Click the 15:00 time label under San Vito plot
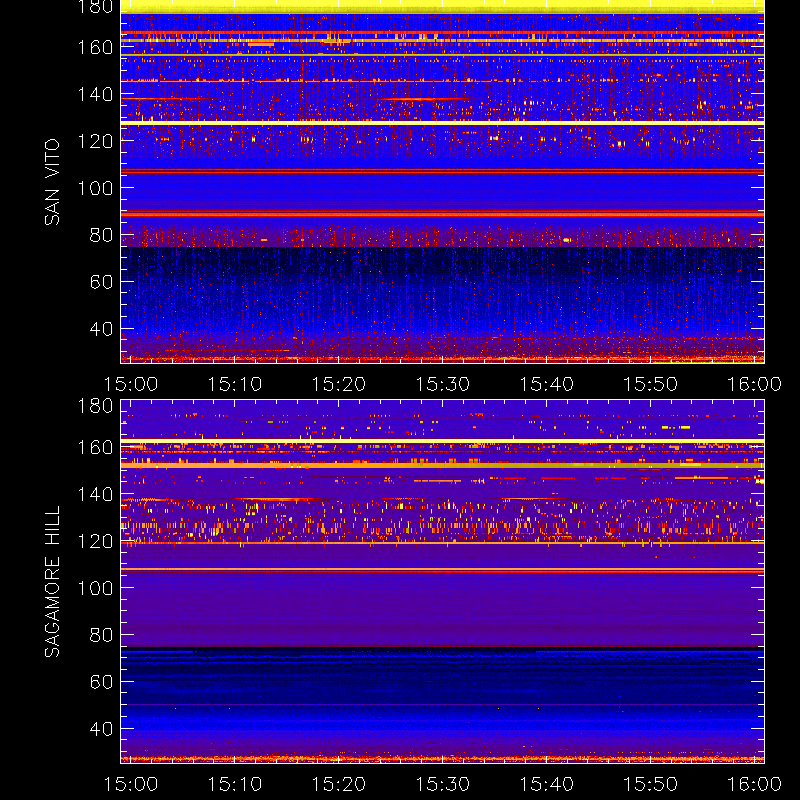 point(131,384)
